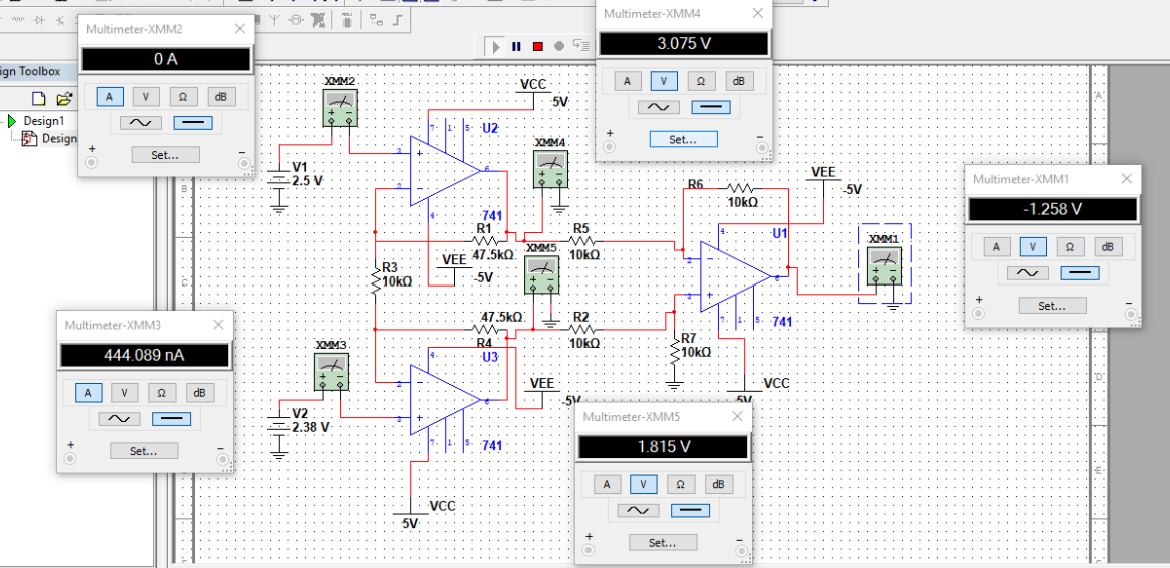Screen dimensions: 1170x568
Task: Select the XMM4 multimeter instrument on schematic
Action: [x=550, y=168]
